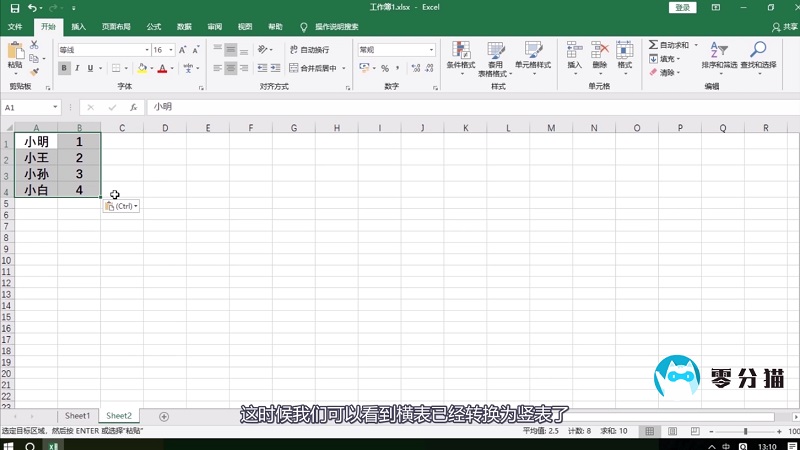Screen dimensions: 800x450
Task: Click the red font color swatch
Action: [160, 68]
